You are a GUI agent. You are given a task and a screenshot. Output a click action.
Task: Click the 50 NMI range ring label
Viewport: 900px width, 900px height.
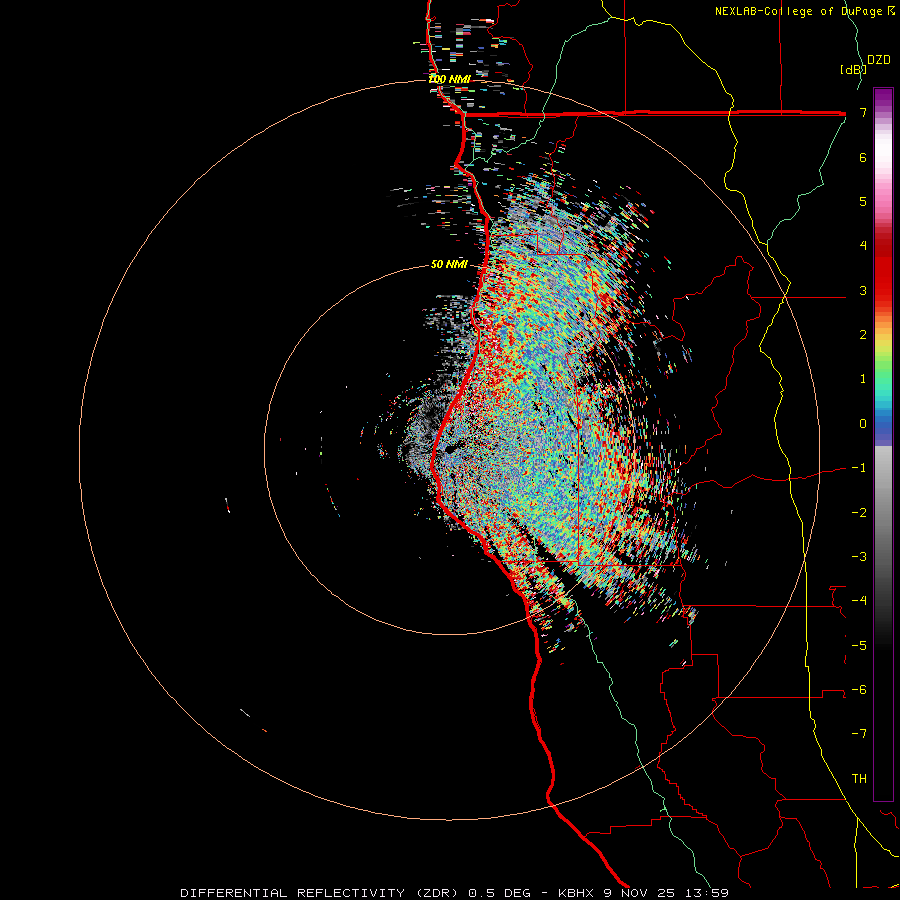click(449, 264)
